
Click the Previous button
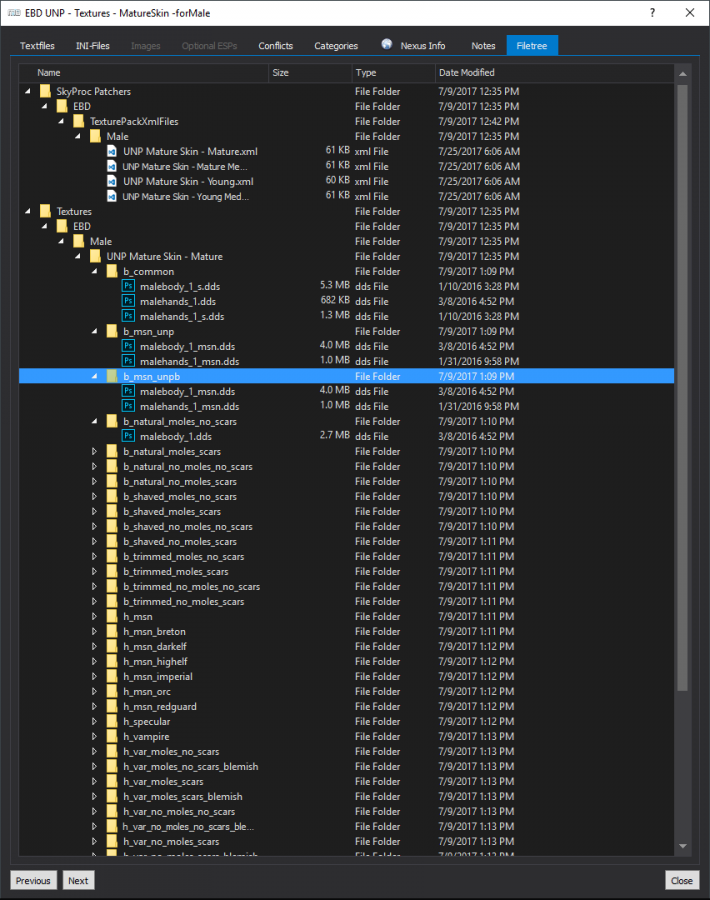(33, 880)
